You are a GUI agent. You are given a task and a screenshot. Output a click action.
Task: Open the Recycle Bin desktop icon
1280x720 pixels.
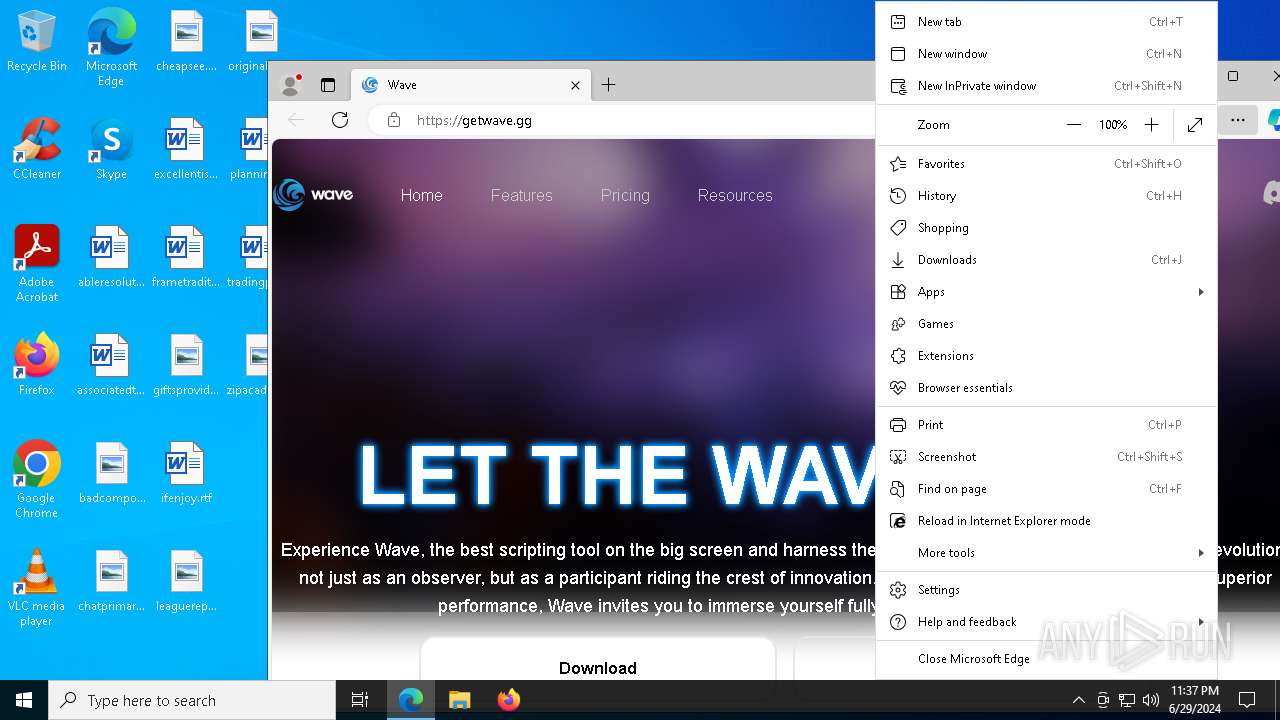(37, 42)
